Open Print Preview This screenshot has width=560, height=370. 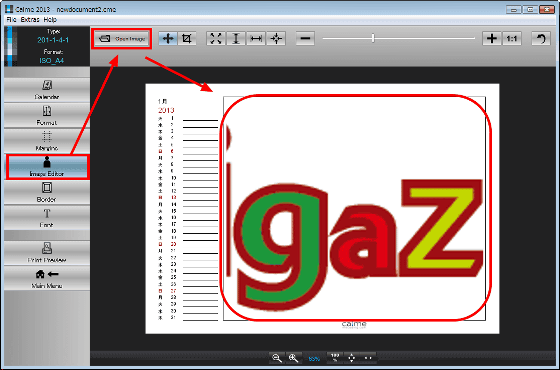click(47, 253)
